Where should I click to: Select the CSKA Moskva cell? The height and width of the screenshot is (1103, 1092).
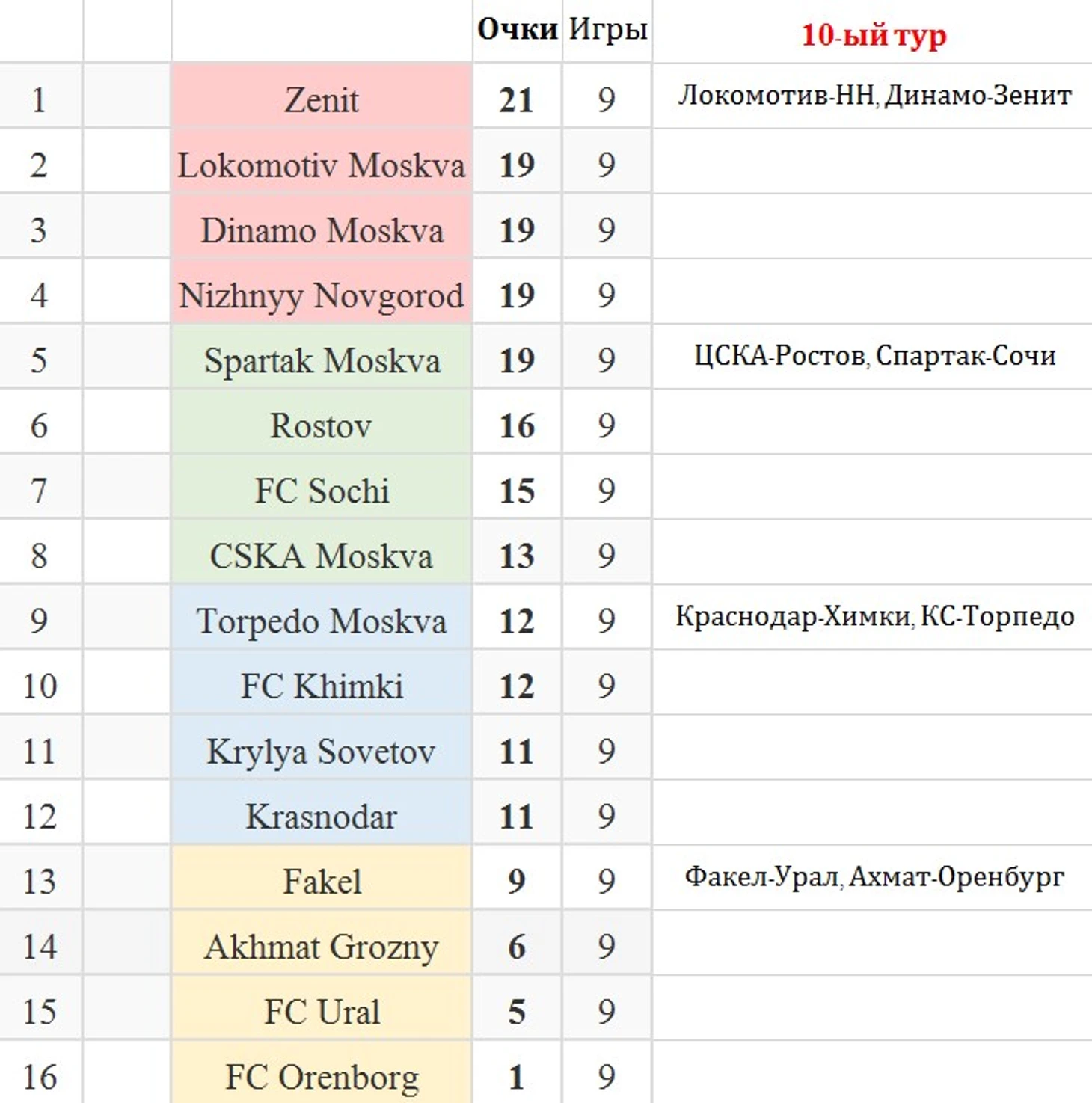coord(322,556)
